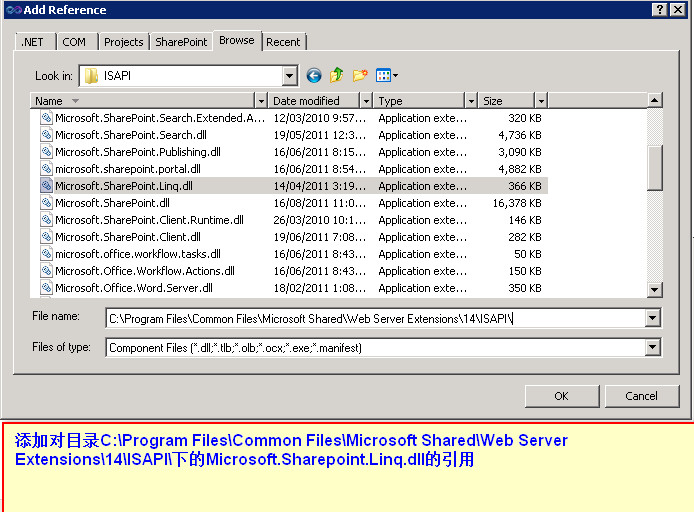The height and width of the screenshot is (512, 694).
Task: Switch to the SharePoint tab
Action: (181, 42)
